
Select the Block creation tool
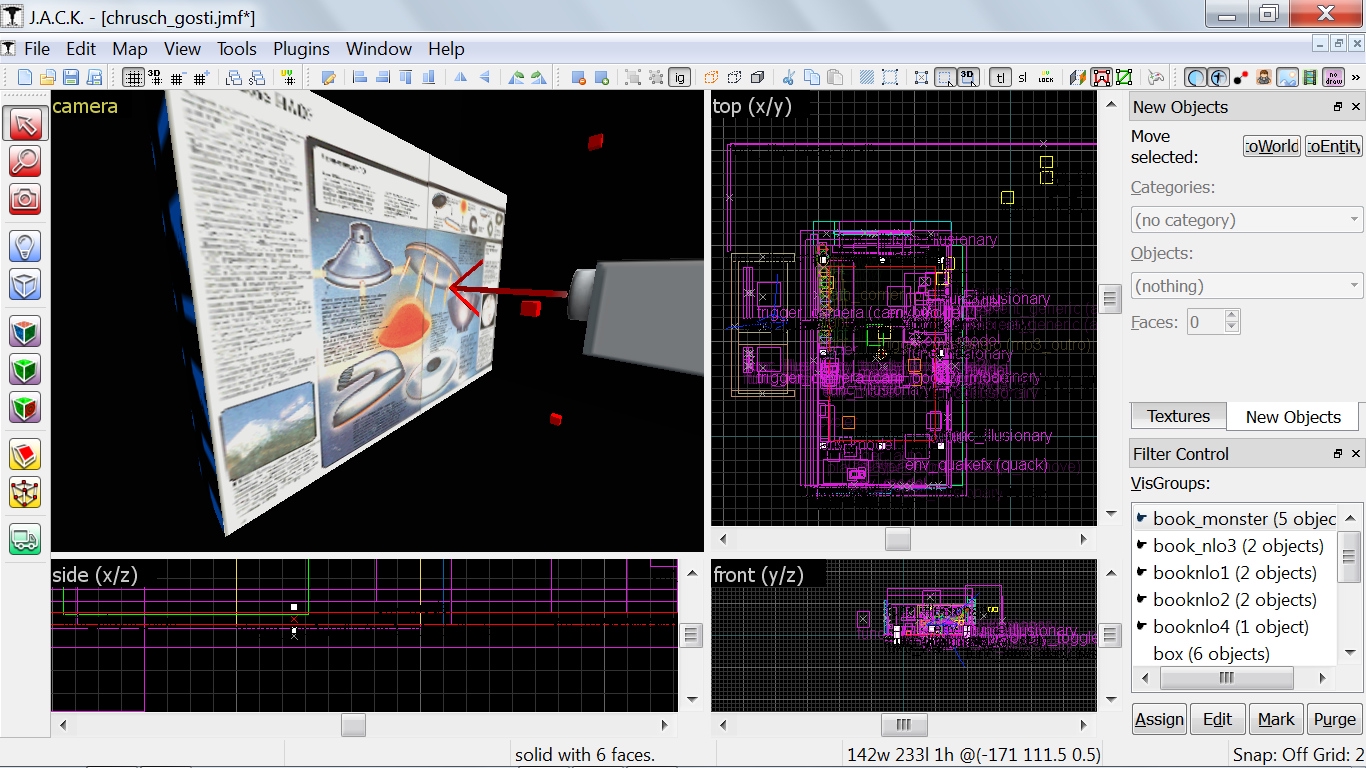[25, 284]
